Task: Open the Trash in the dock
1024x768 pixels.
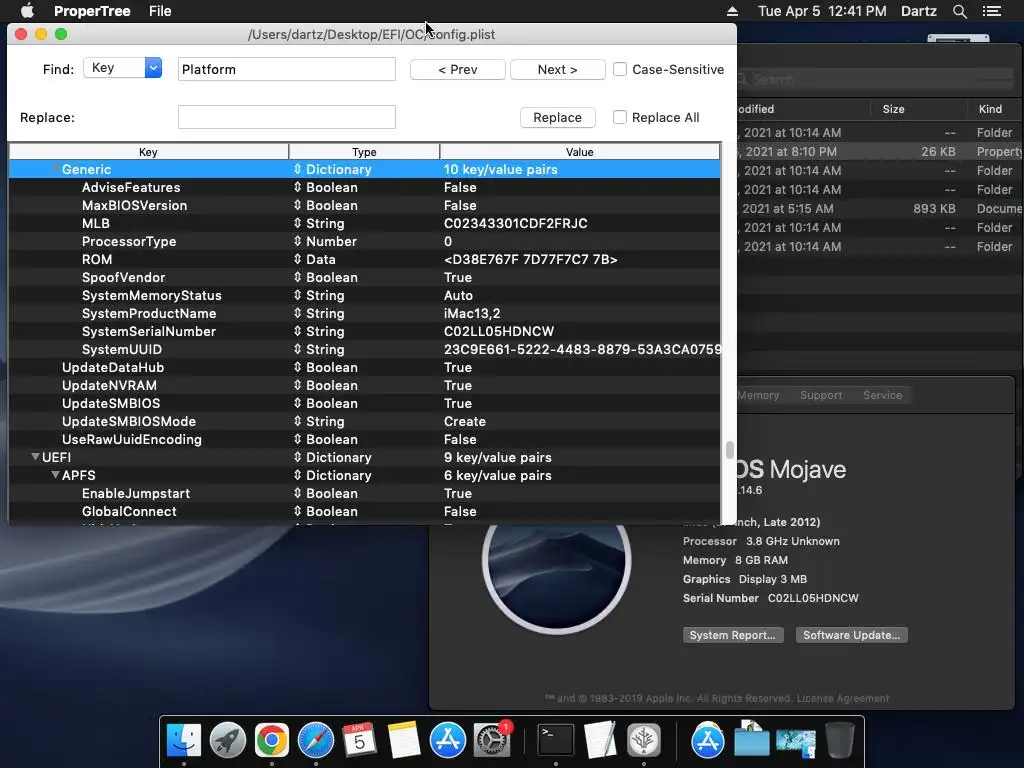Action: tap(840, 741)
